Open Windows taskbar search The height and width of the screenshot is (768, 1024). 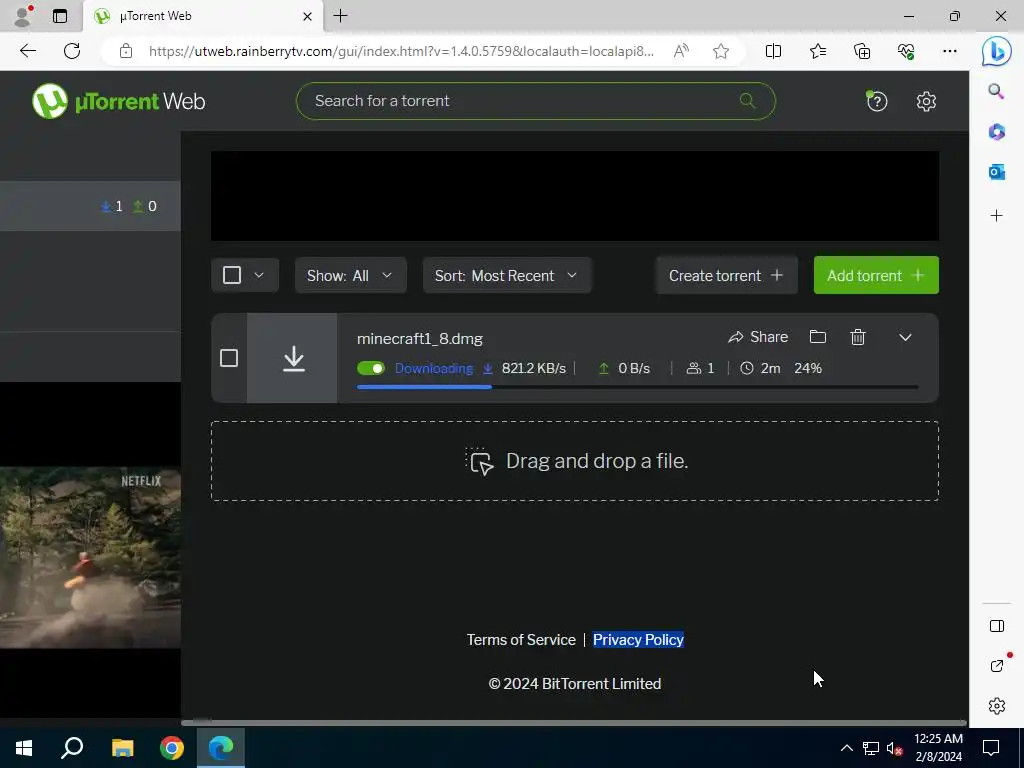[72, 748]
